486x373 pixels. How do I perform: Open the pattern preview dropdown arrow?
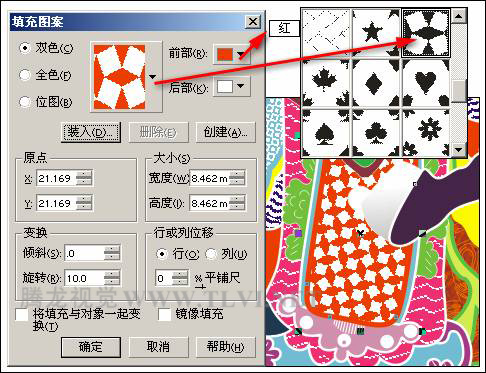[153, 77]
